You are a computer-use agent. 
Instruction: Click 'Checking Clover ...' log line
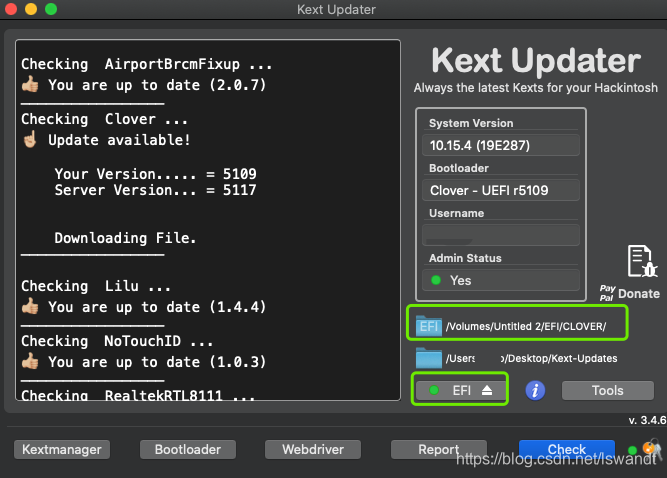coord(105,119)
